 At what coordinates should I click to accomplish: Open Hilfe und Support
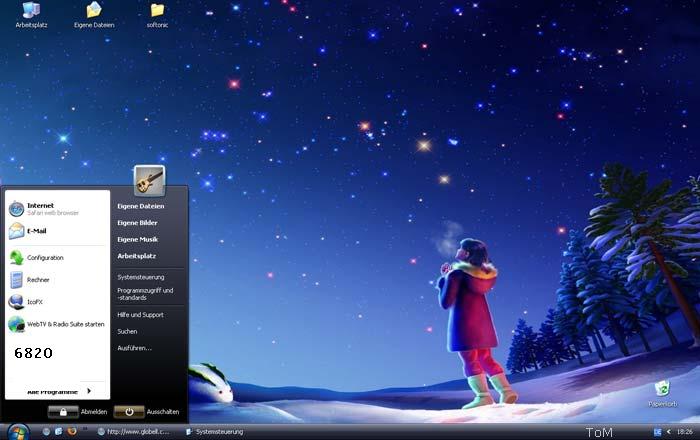[140, 315]
